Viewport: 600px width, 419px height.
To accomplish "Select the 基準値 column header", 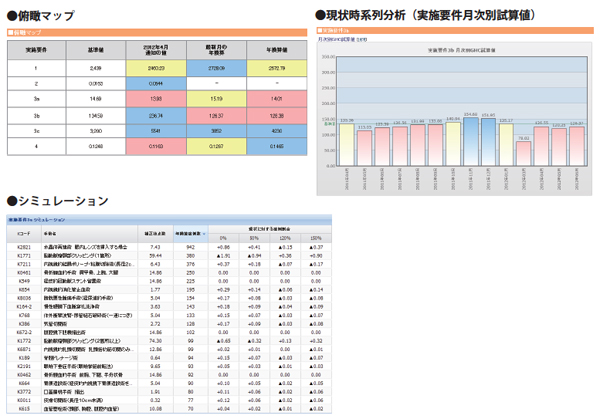I will tap(95, 49).
